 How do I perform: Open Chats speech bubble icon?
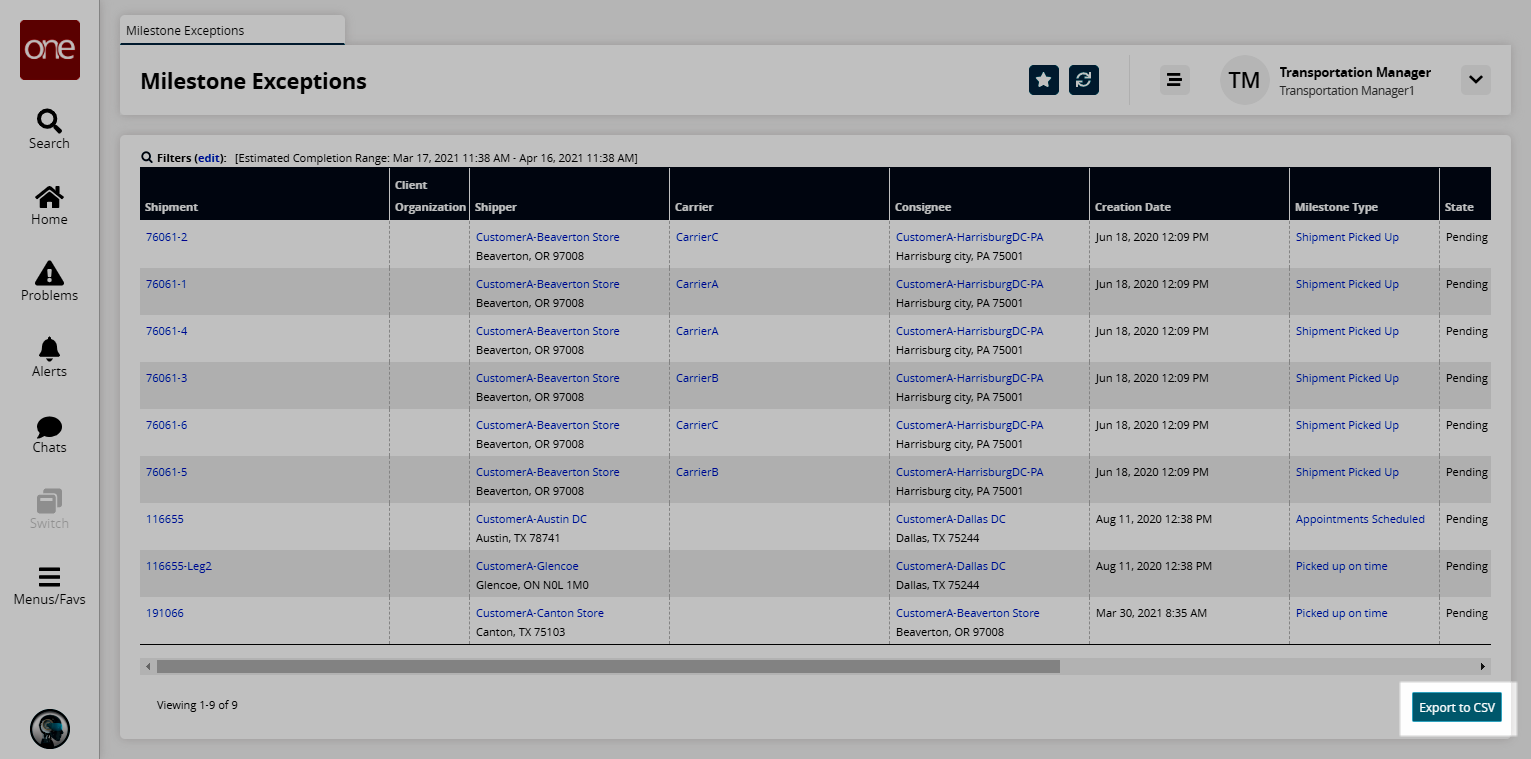pyautogui.click(x=49, y=427)
